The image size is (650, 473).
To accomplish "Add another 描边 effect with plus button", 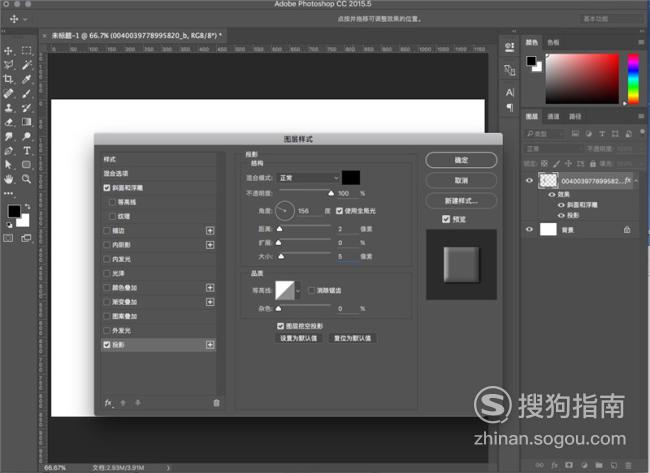I will tap(210, 230).
